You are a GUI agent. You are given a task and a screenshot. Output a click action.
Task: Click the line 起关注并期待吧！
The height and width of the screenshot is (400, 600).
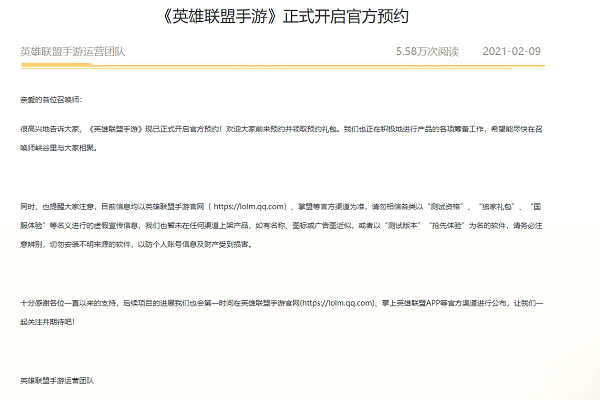[47, 322]
